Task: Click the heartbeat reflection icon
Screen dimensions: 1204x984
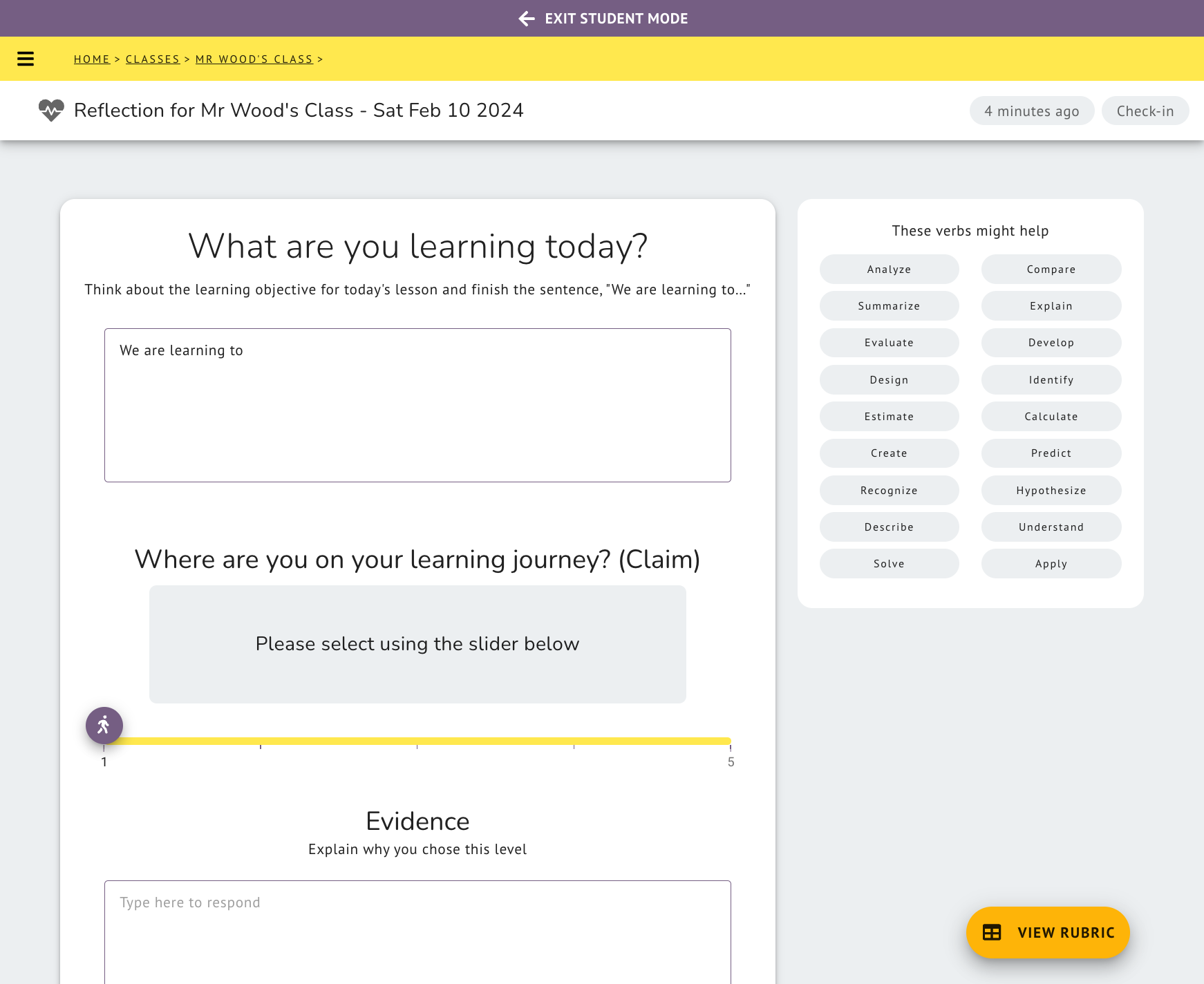Action: tap(51, 111)
